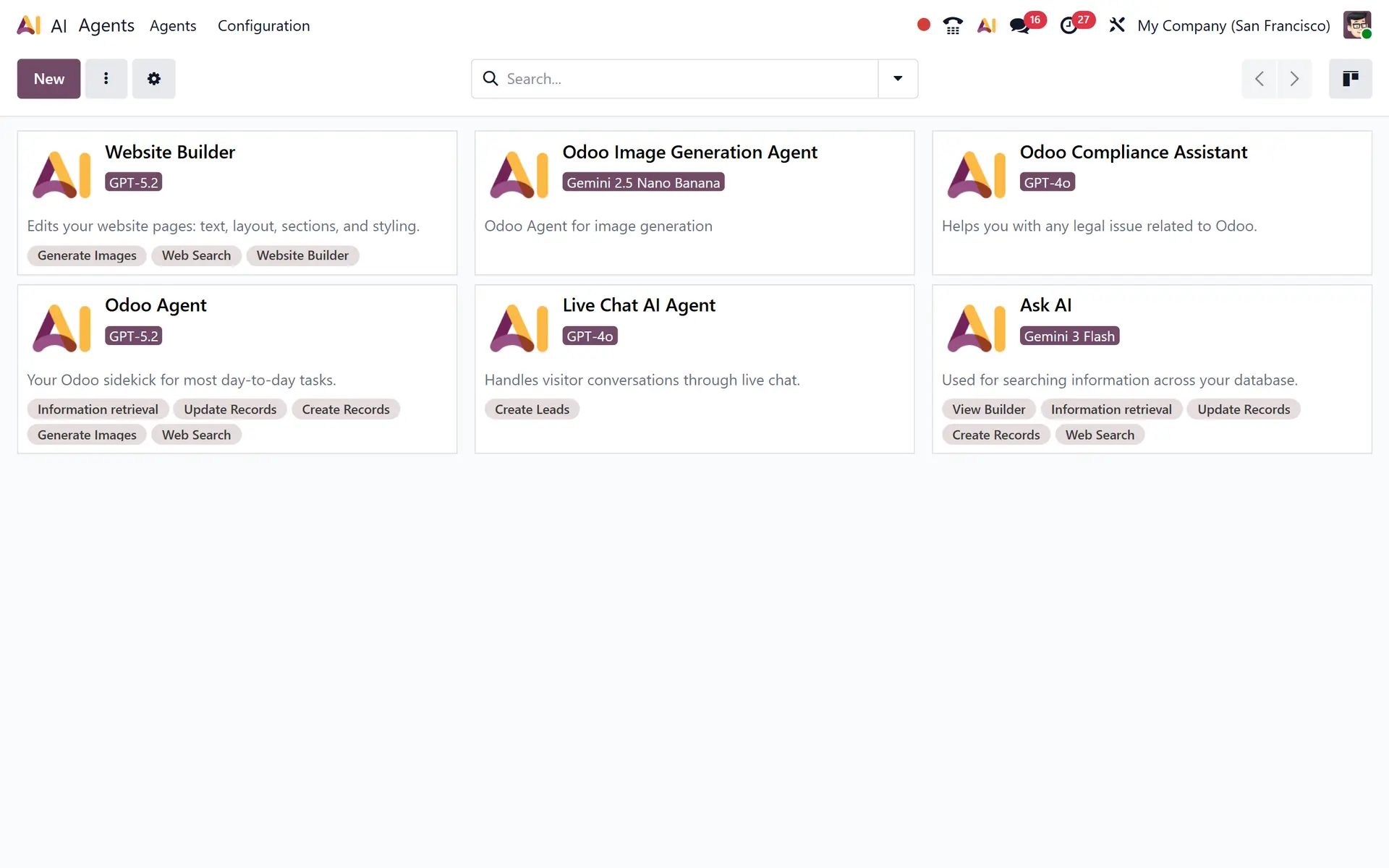1389x868 pixels.
Task: Open the Odoo Compliance Assistant title
Action: click(x=1133, y=152)
